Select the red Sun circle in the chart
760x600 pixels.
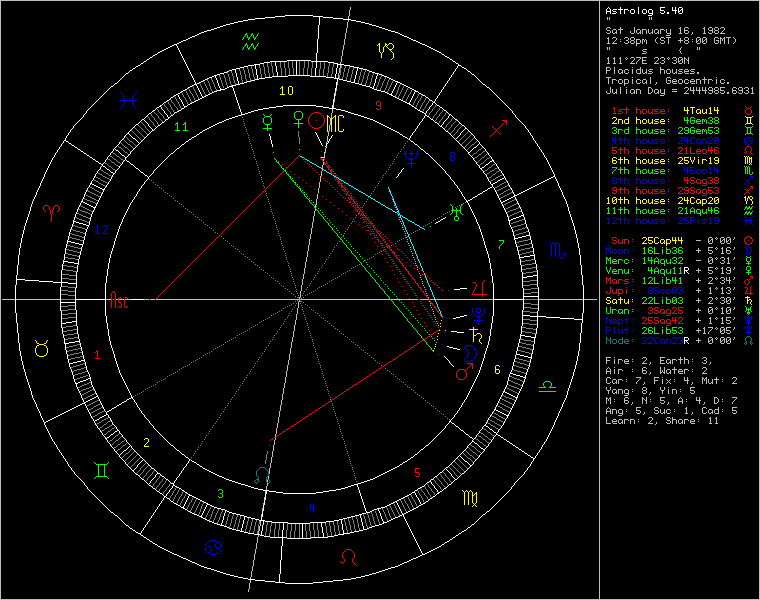316,121
